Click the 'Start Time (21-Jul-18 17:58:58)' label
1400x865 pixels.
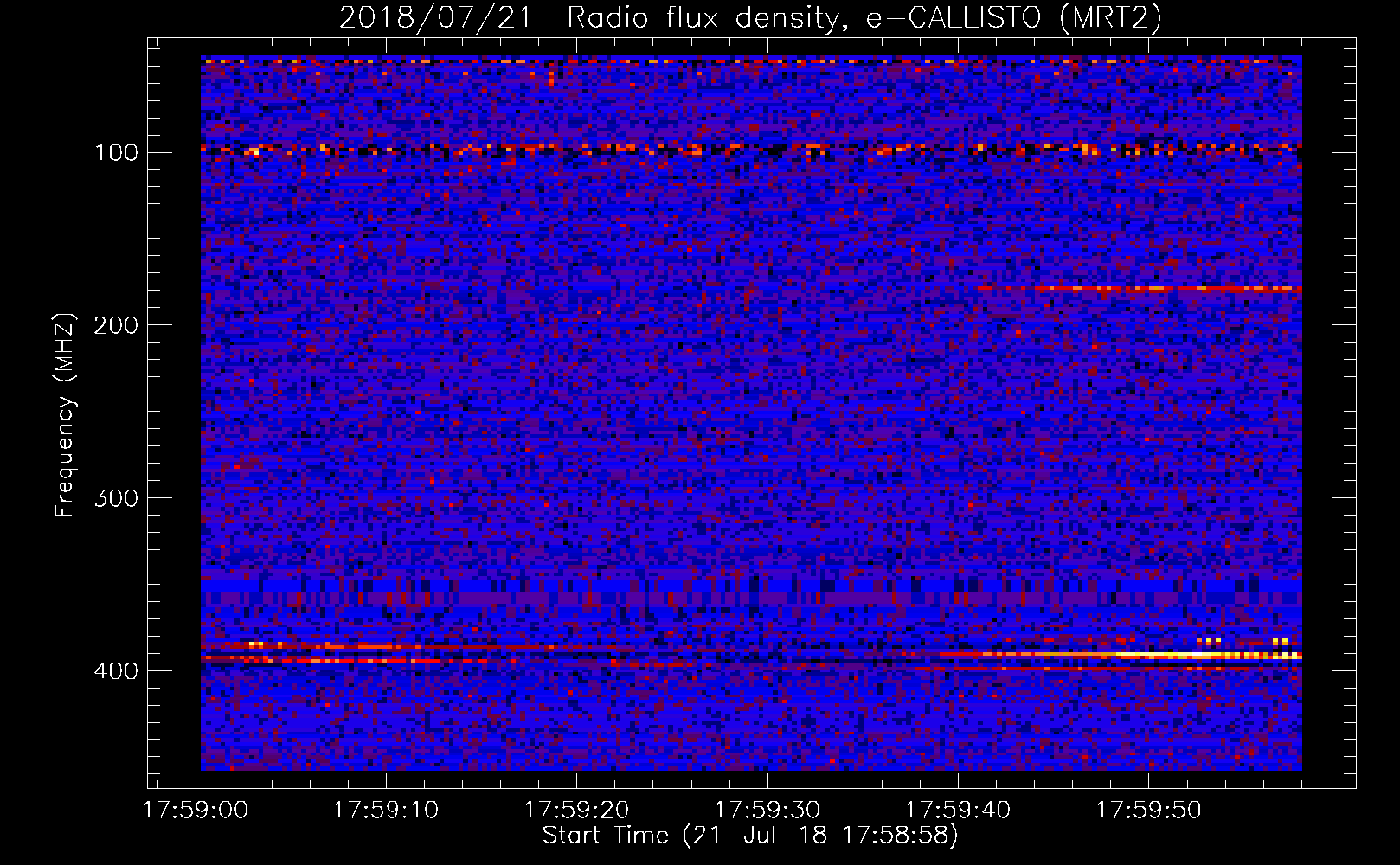(x=750, y=836)
